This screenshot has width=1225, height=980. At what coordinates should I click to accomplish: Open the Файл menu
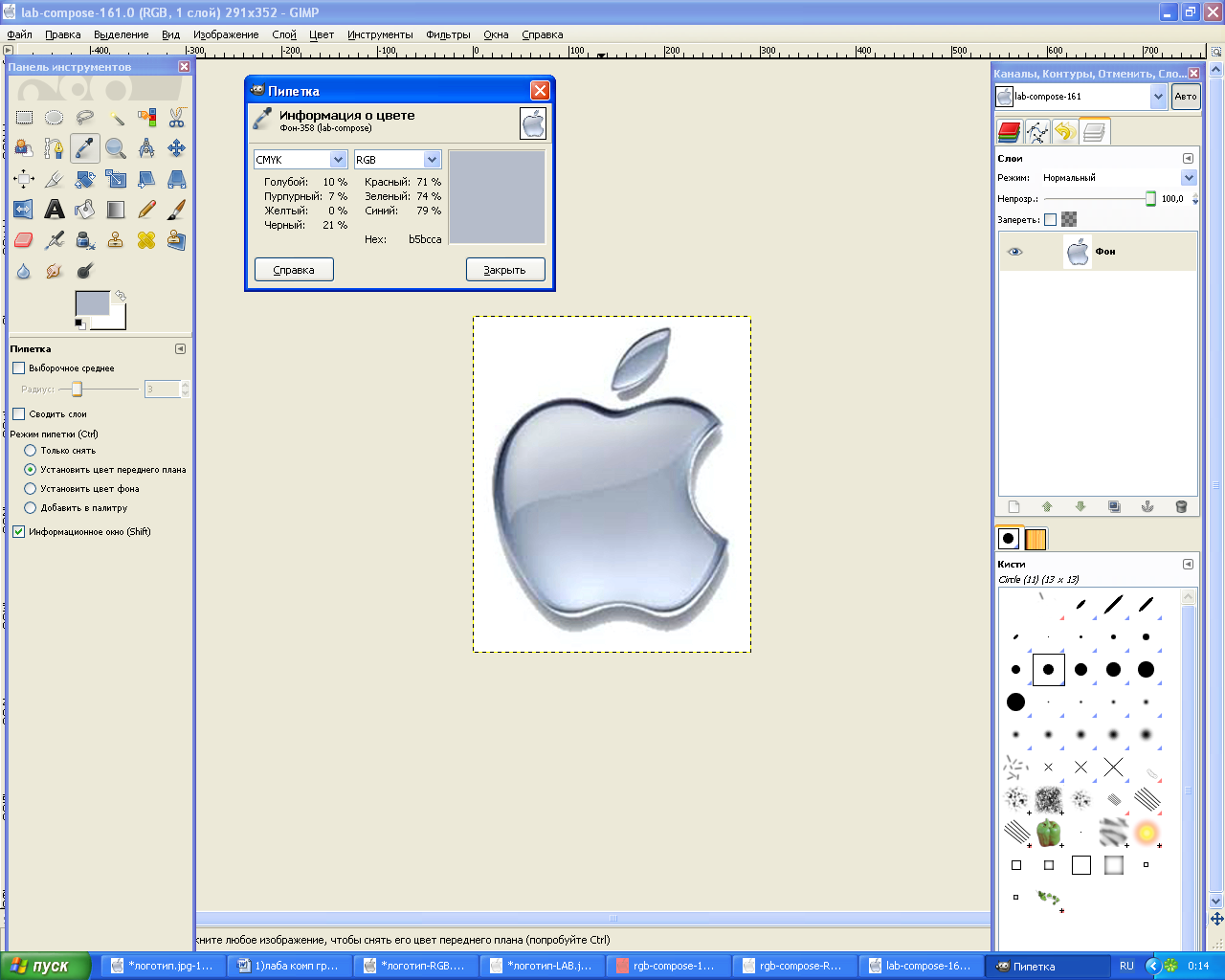click(x=19, y=34)
